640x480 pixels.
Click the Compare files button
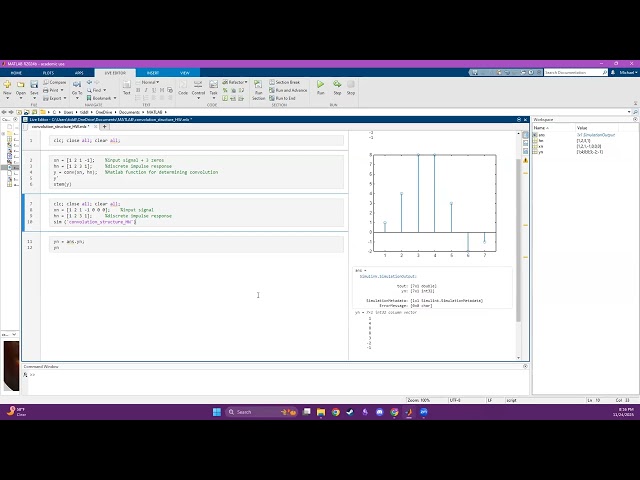[55, 82]
